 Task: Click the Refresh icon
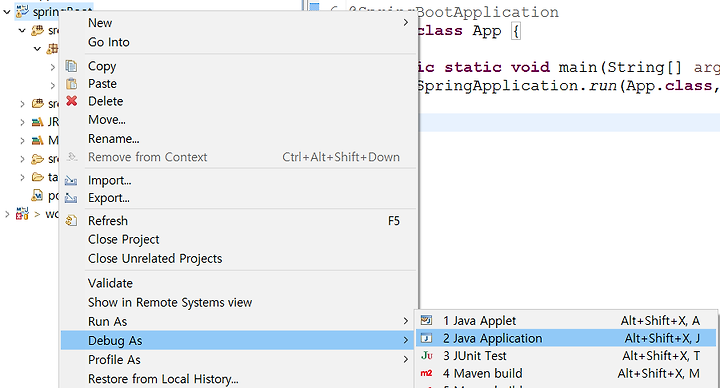click(71, 221)
